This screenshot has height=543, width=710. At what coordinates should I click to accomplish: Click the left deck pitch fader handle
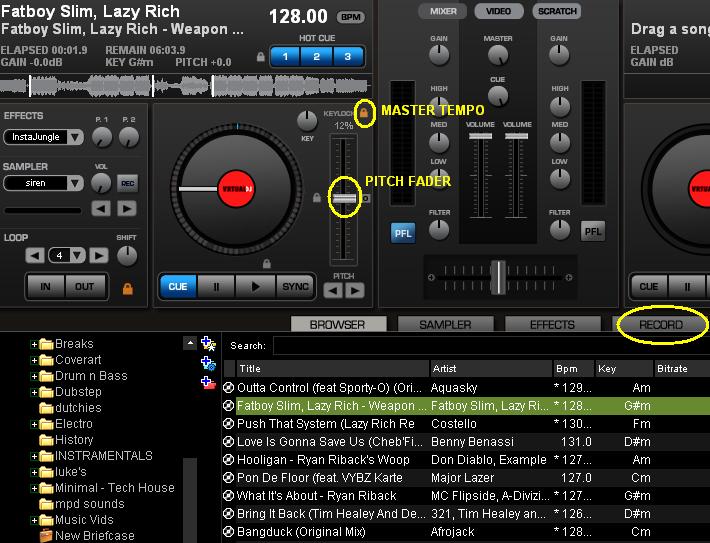pyautogui.click(x=345, y=198)
